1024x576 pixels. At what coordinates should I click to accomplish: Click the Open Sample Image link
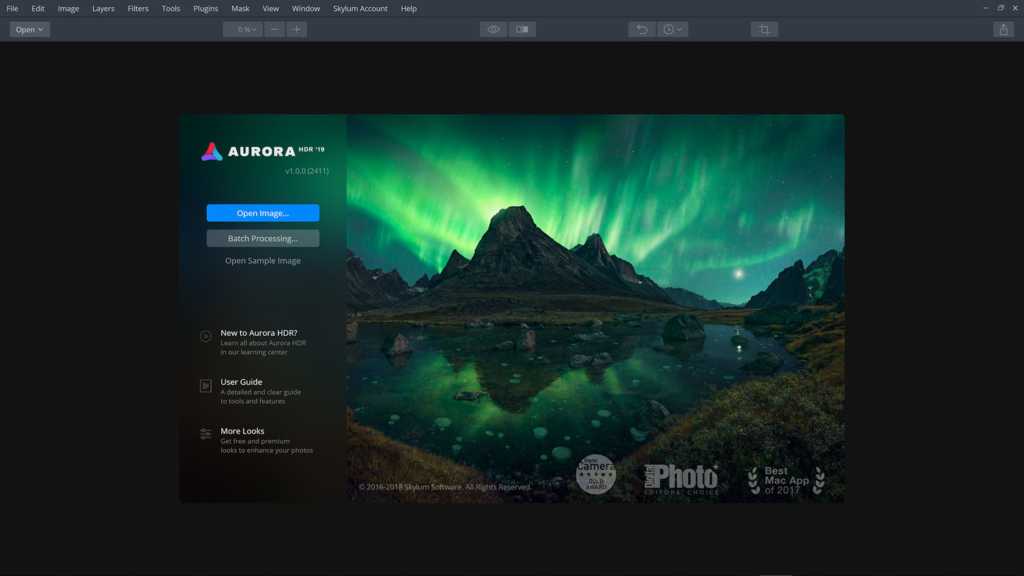click(x=263, y=261)
